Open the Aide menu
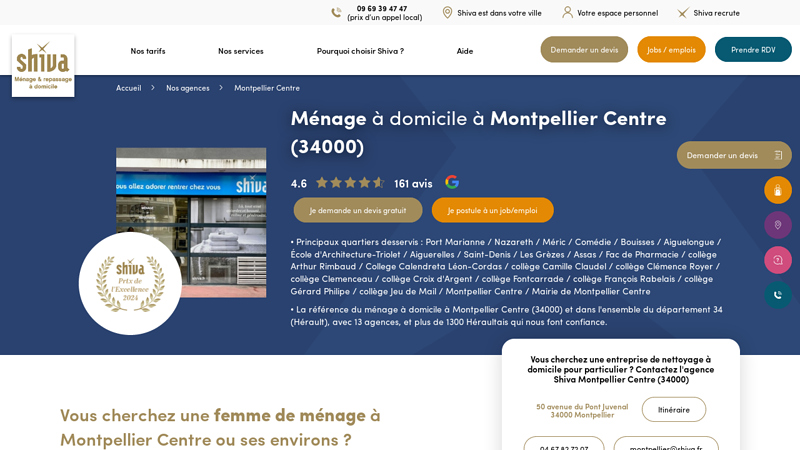 pyautogui.click(x=465, y=51)
